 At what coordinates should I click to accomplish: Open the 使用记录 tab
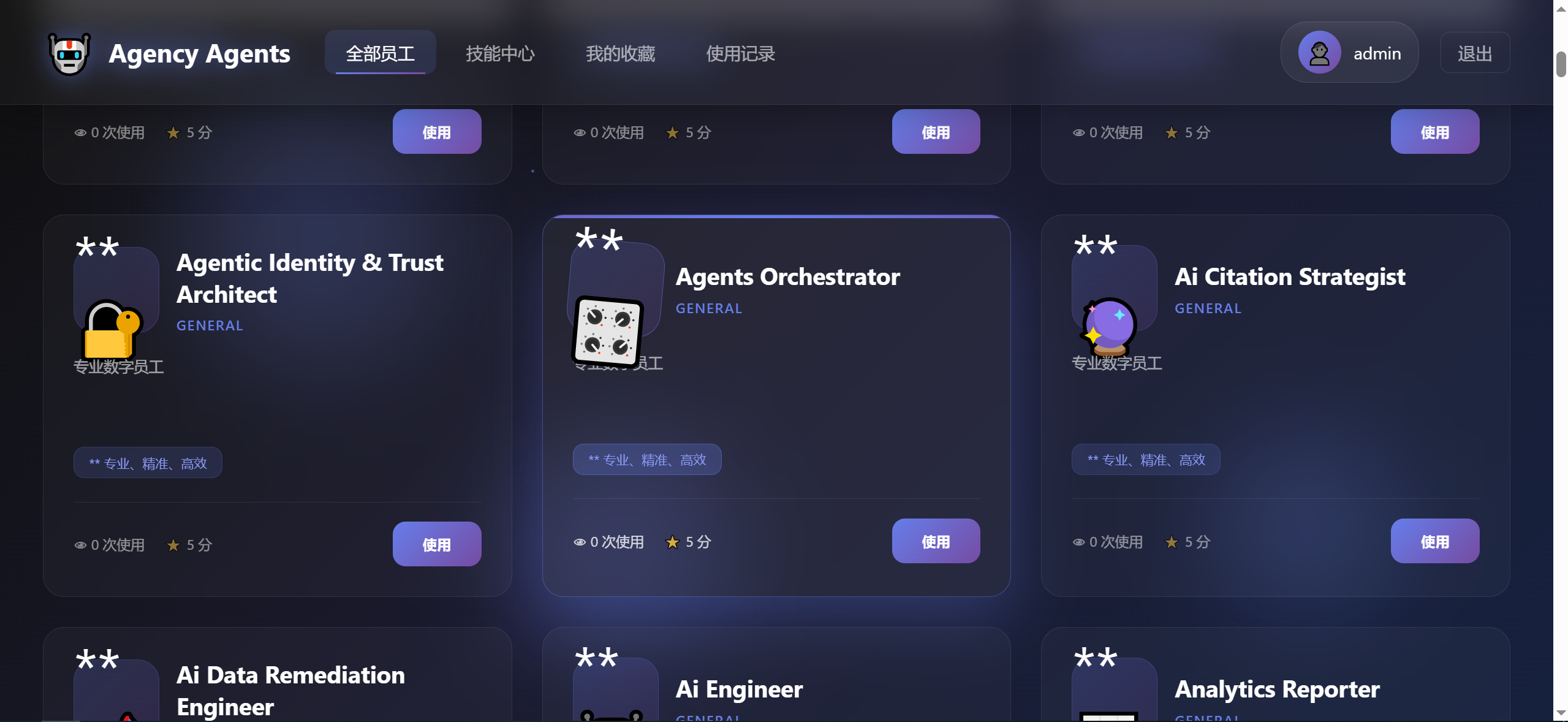coord(740,53)
